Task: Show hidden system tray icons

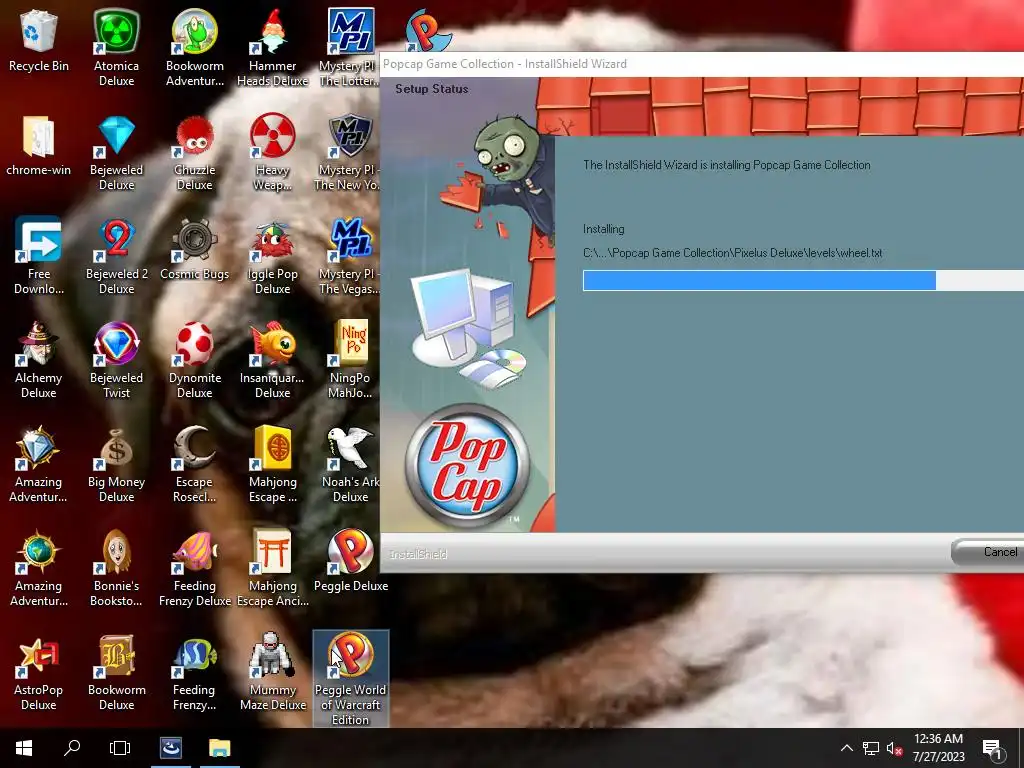Action: [846, 748]
